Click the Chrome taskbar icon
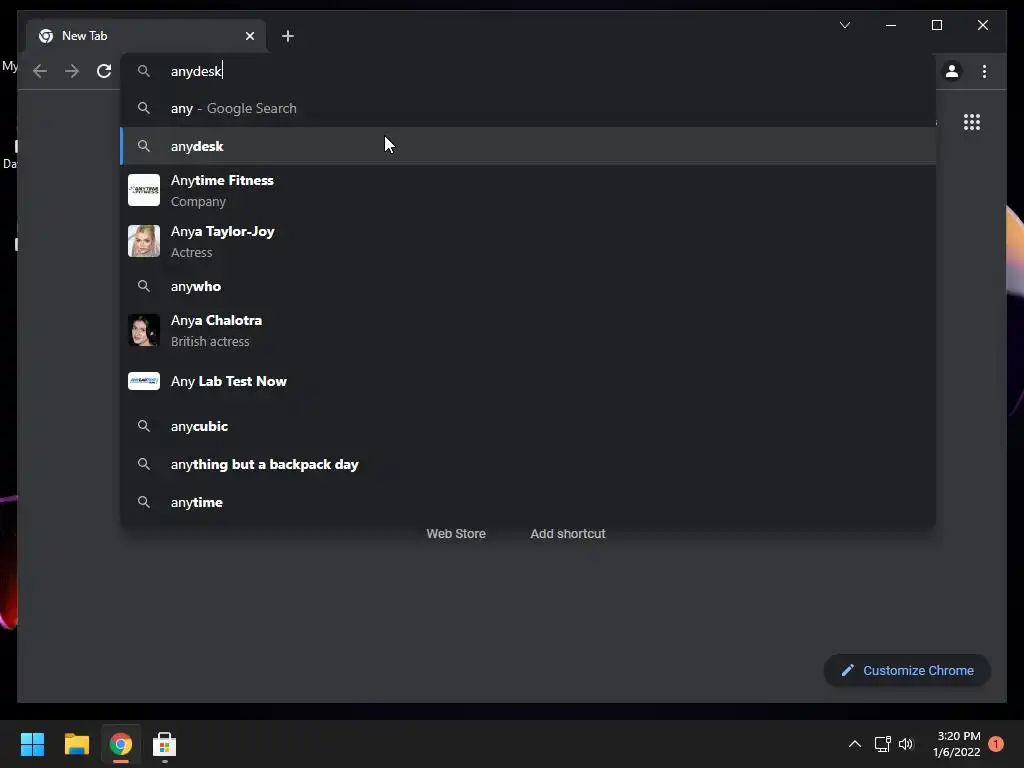1024x768 pixels. (x=121, y=744)
